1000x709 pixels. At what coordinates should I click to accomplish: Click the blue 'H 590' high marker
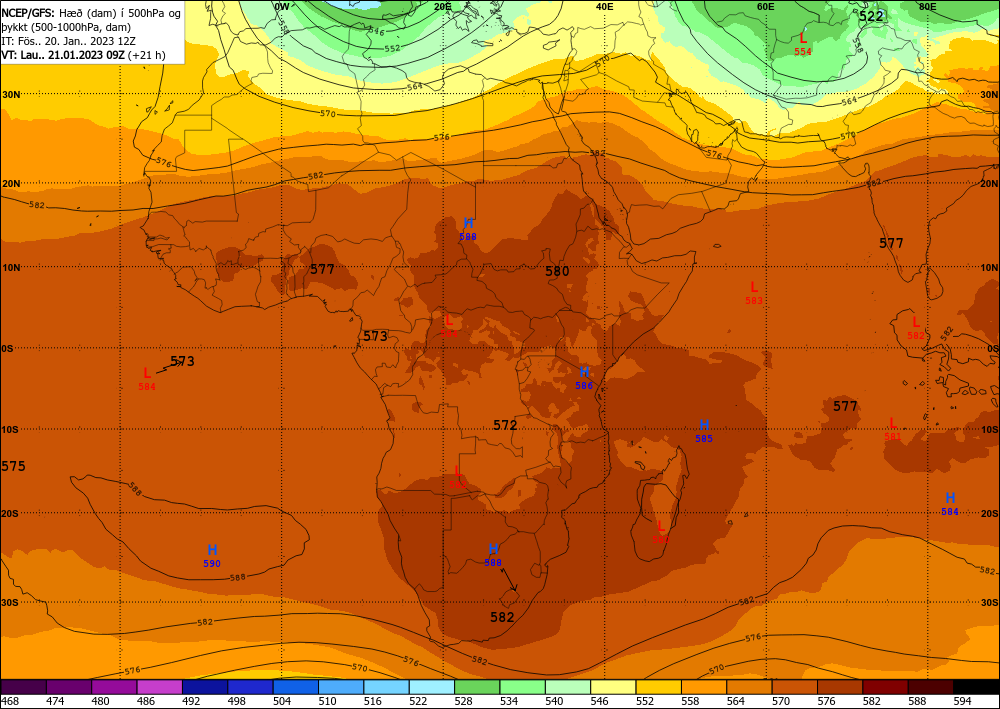coord(212,556)
